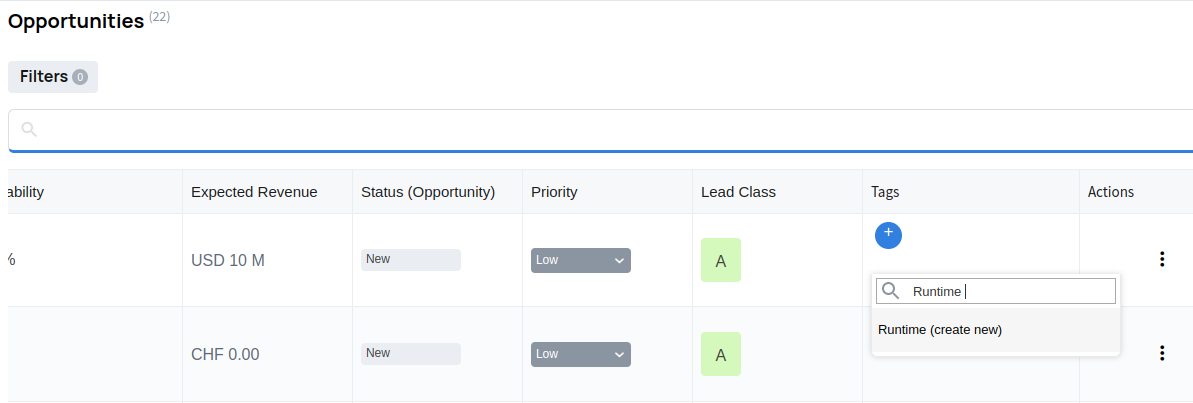Select "Runtime (create new)" tag option
This screenshot has width=1193, height=403.
[x=940, y=330]
